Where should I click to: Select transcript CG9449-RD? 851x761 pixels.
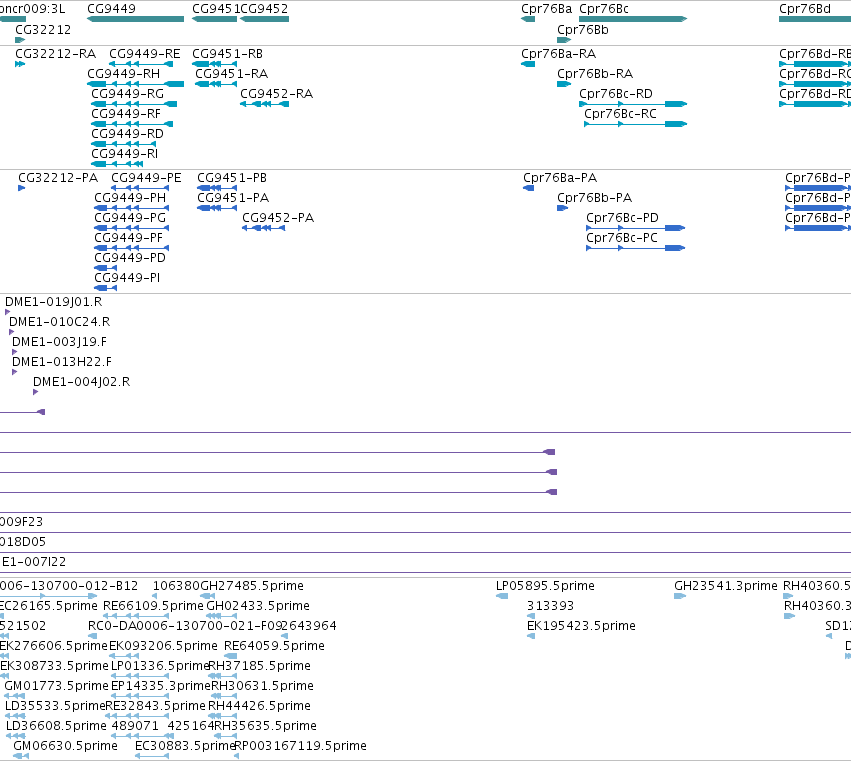coord(128,134)
